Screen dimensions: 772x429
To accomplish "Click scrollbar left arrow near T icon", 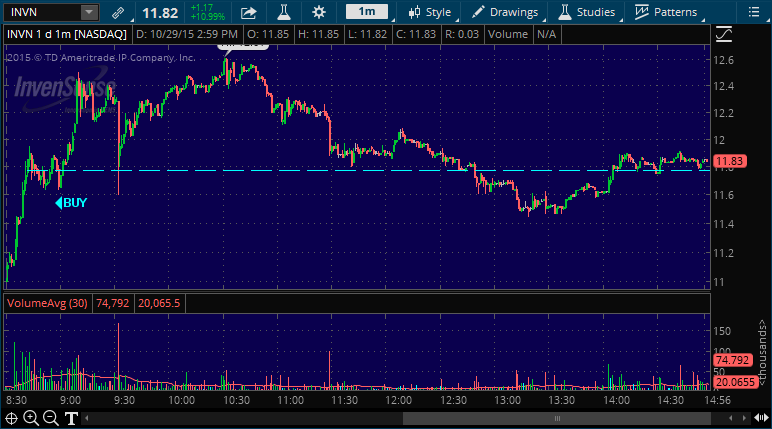I will (87, 419).
